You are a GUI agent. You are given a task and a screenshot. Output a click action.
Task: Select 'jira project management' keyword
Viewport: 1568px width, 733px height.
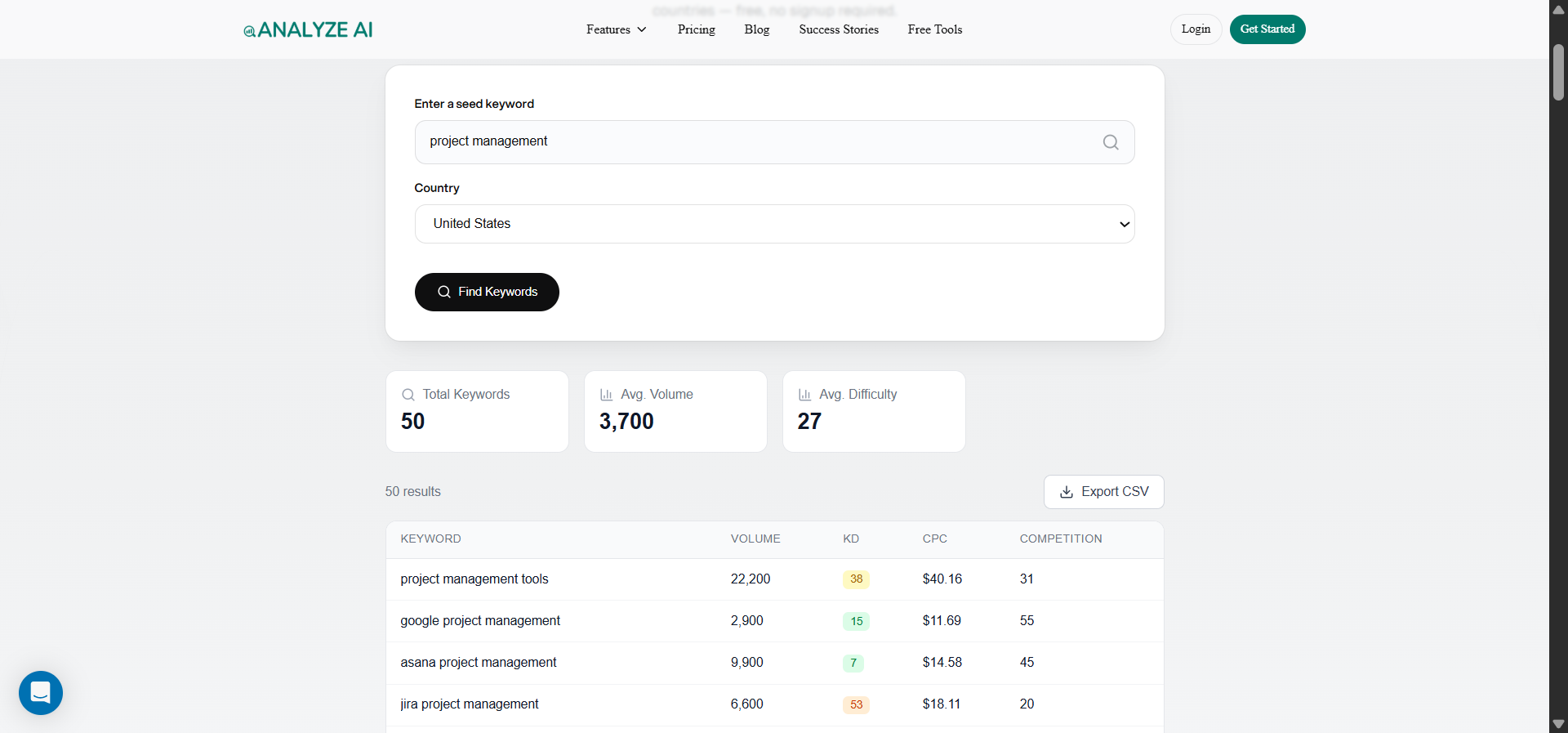(470, 704)
